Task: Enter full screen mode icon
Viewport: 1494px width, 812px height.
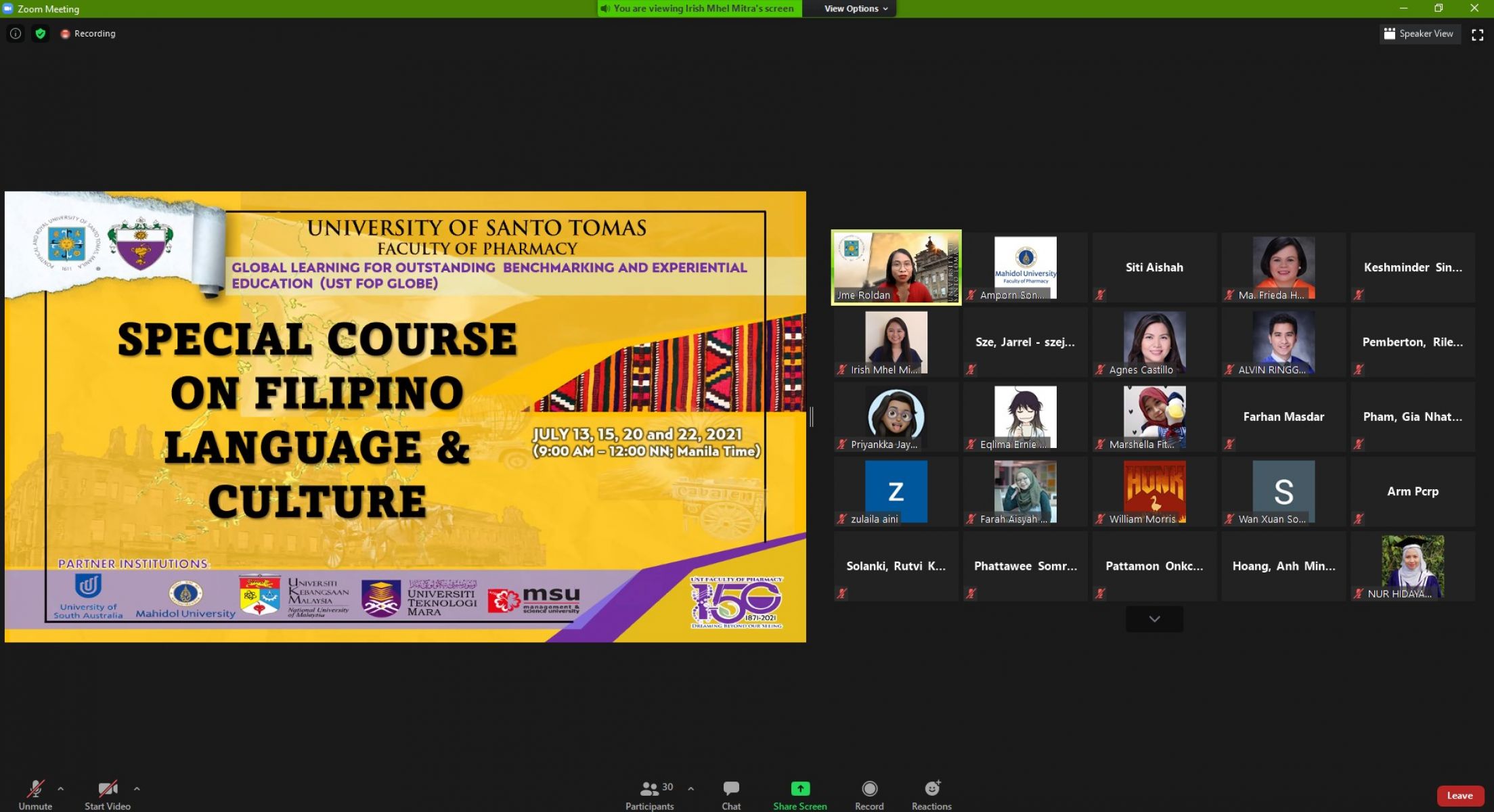Action: click(1478, 35)
